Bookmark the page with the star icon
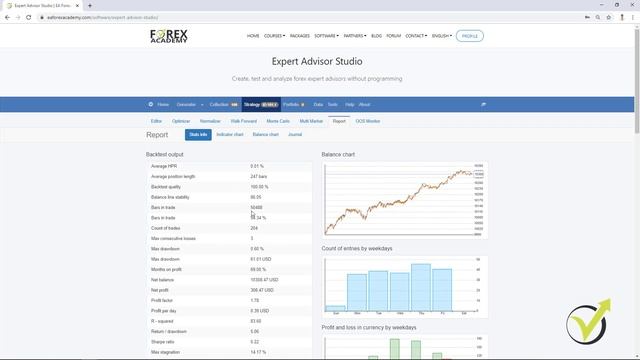640x360 pixels. click(x=609, y=18)
